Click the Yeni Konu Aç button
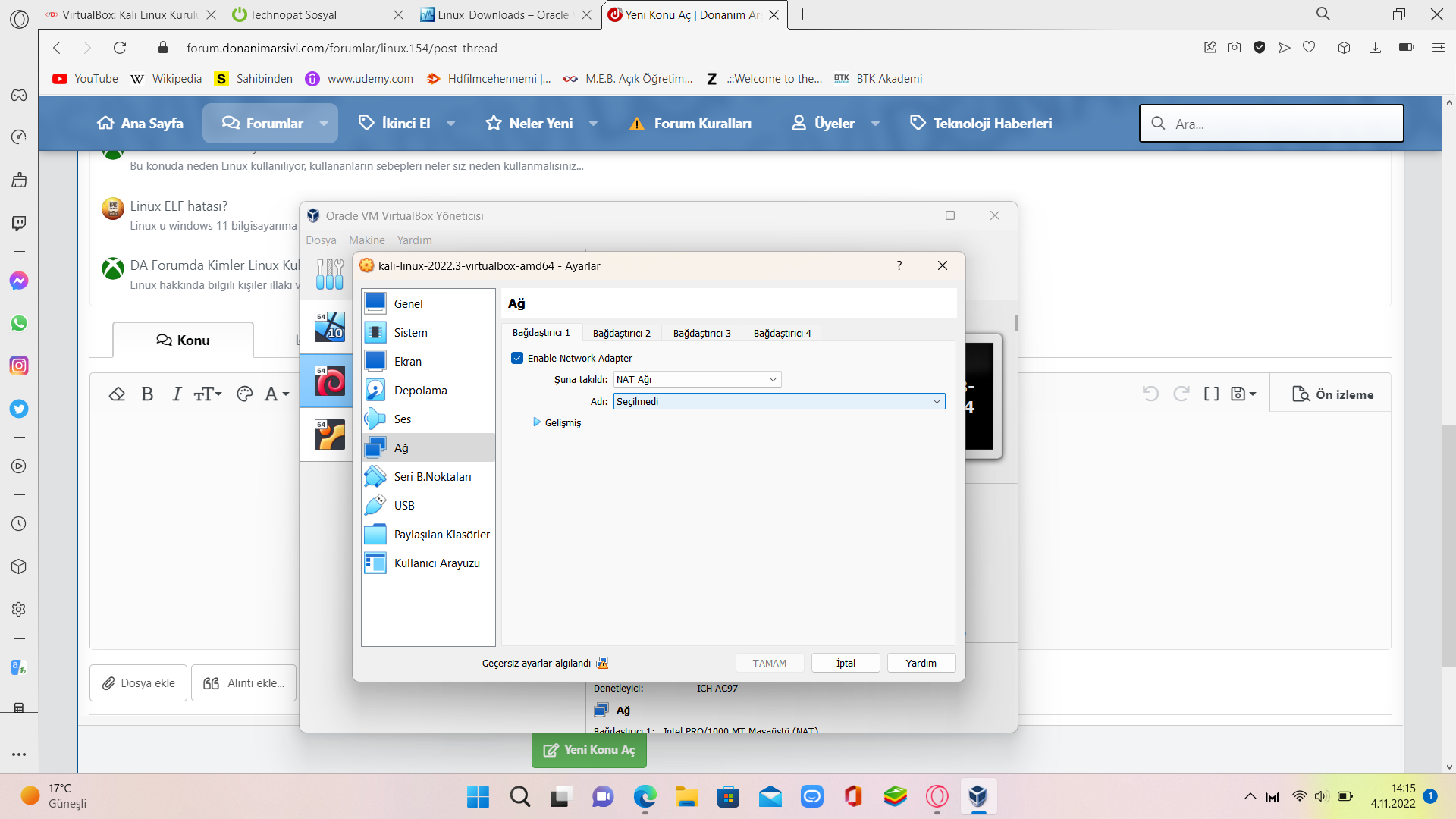The image size is (1456, 819). pyautogui.click(x=589, y=750)
